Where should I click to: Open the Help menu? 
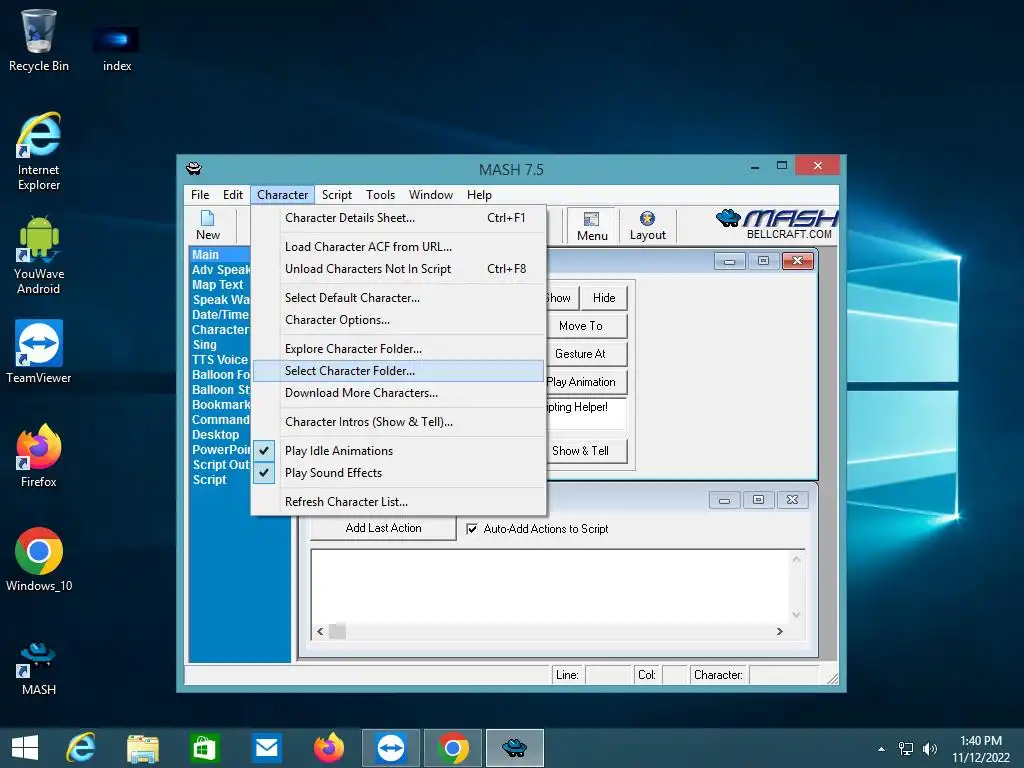tap(479, 195)
